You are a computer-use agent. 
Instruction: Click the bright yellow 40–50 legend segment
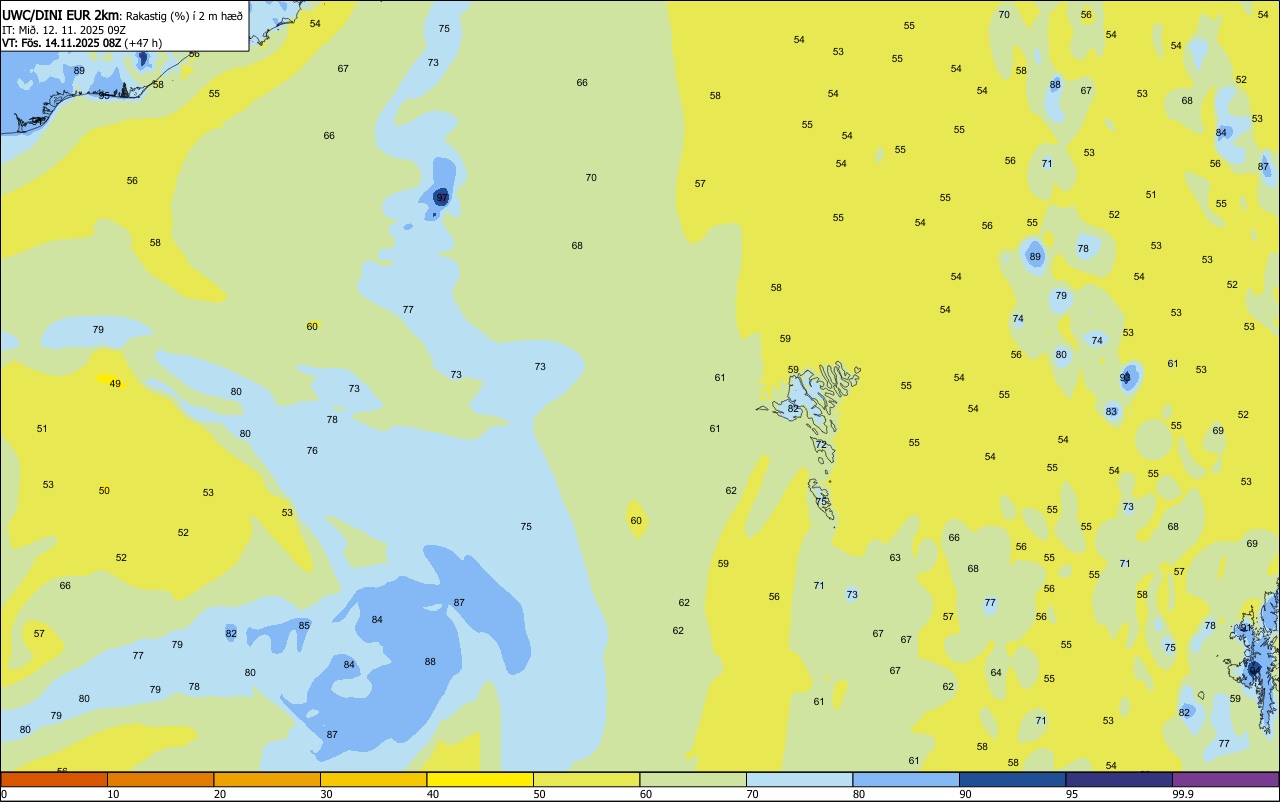480,779
